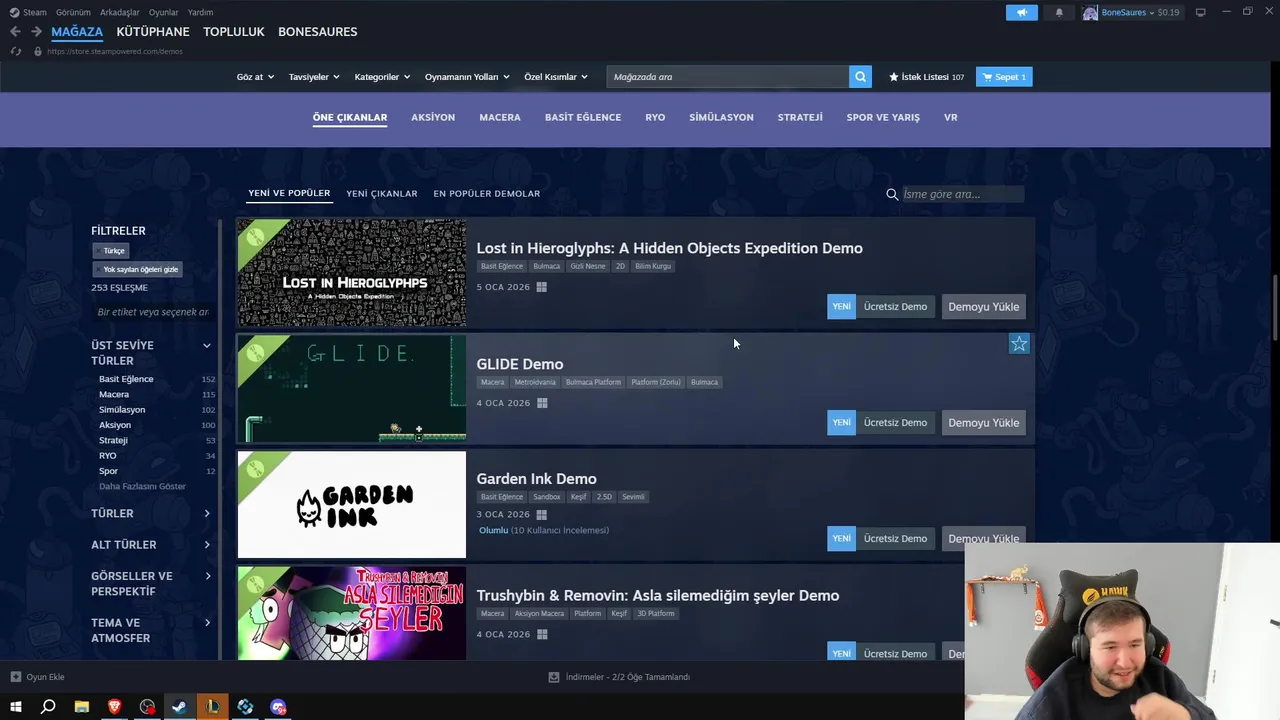
Task: Open the Sepet shopping cart
Action: 1004,77
